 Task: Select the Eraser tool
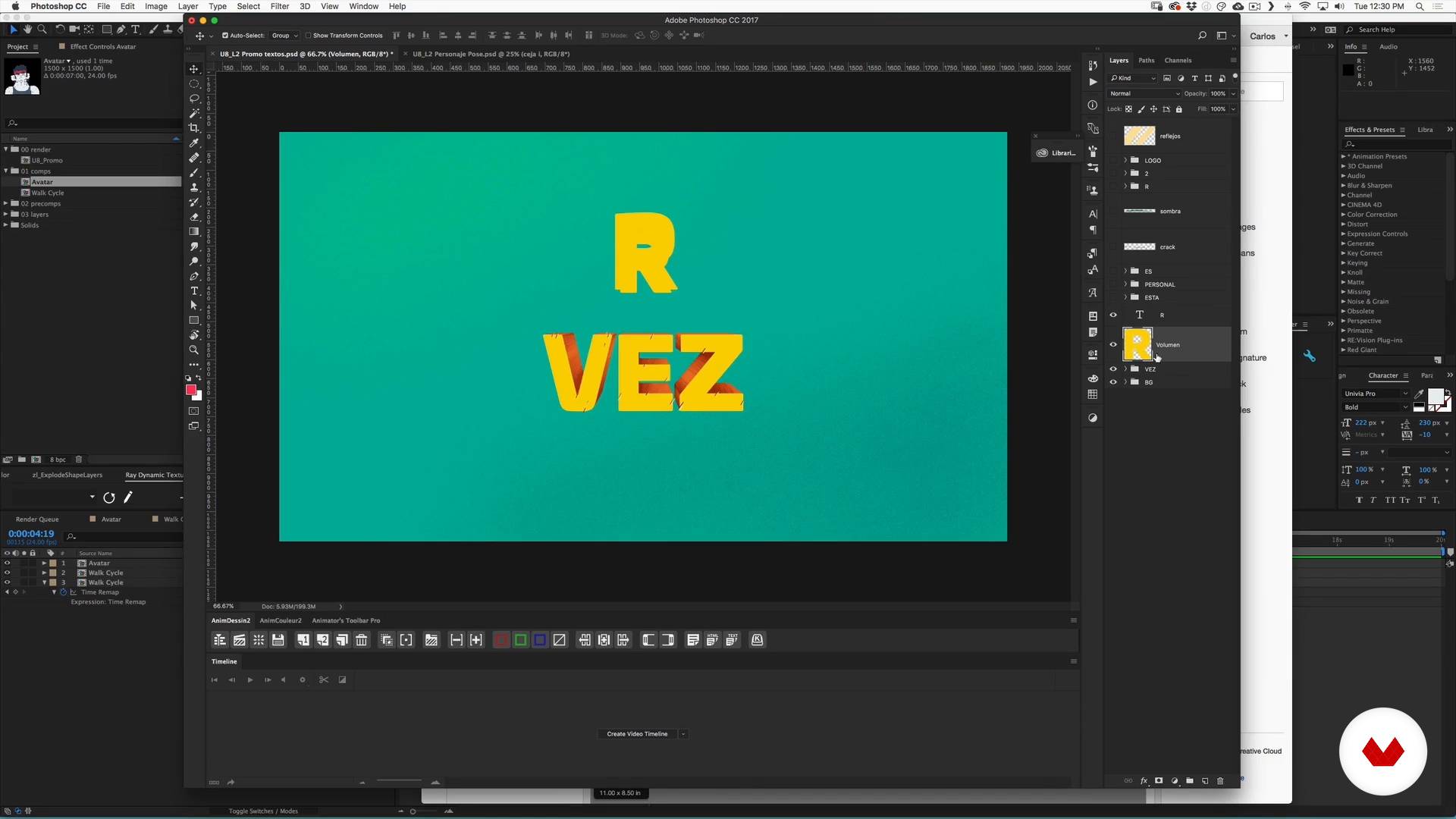click(194, 217)
